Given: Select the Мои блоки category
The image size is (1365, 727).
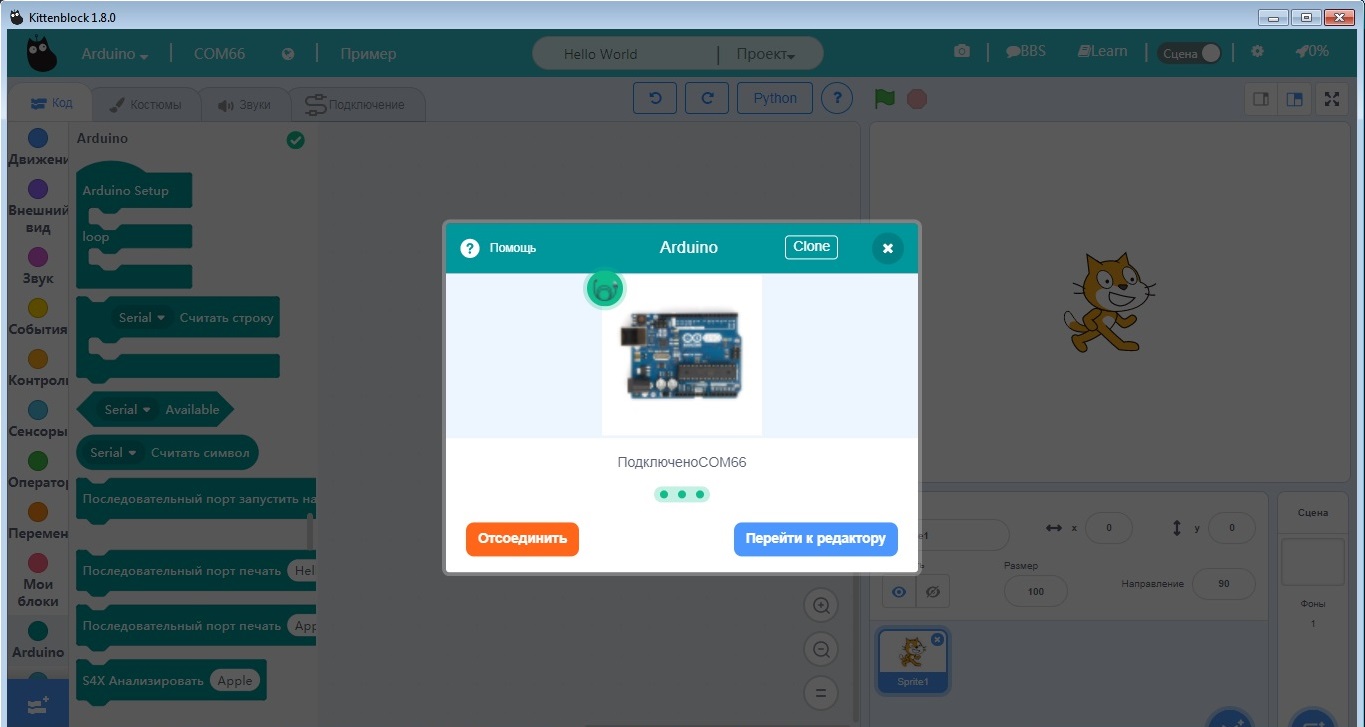Looking at the screenshot, I should coord(38,580).
